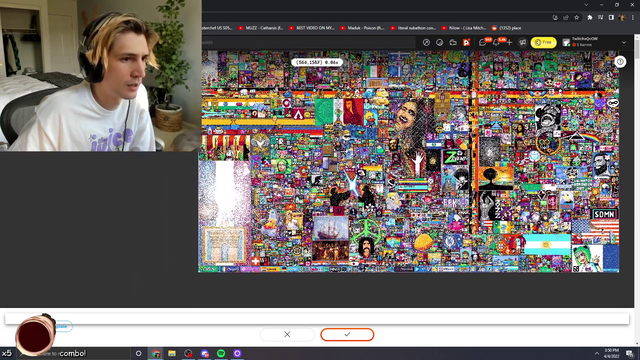Open Reddit Happening Now video icon
Viewport: 640px width, 360px height.
point(453,42)
